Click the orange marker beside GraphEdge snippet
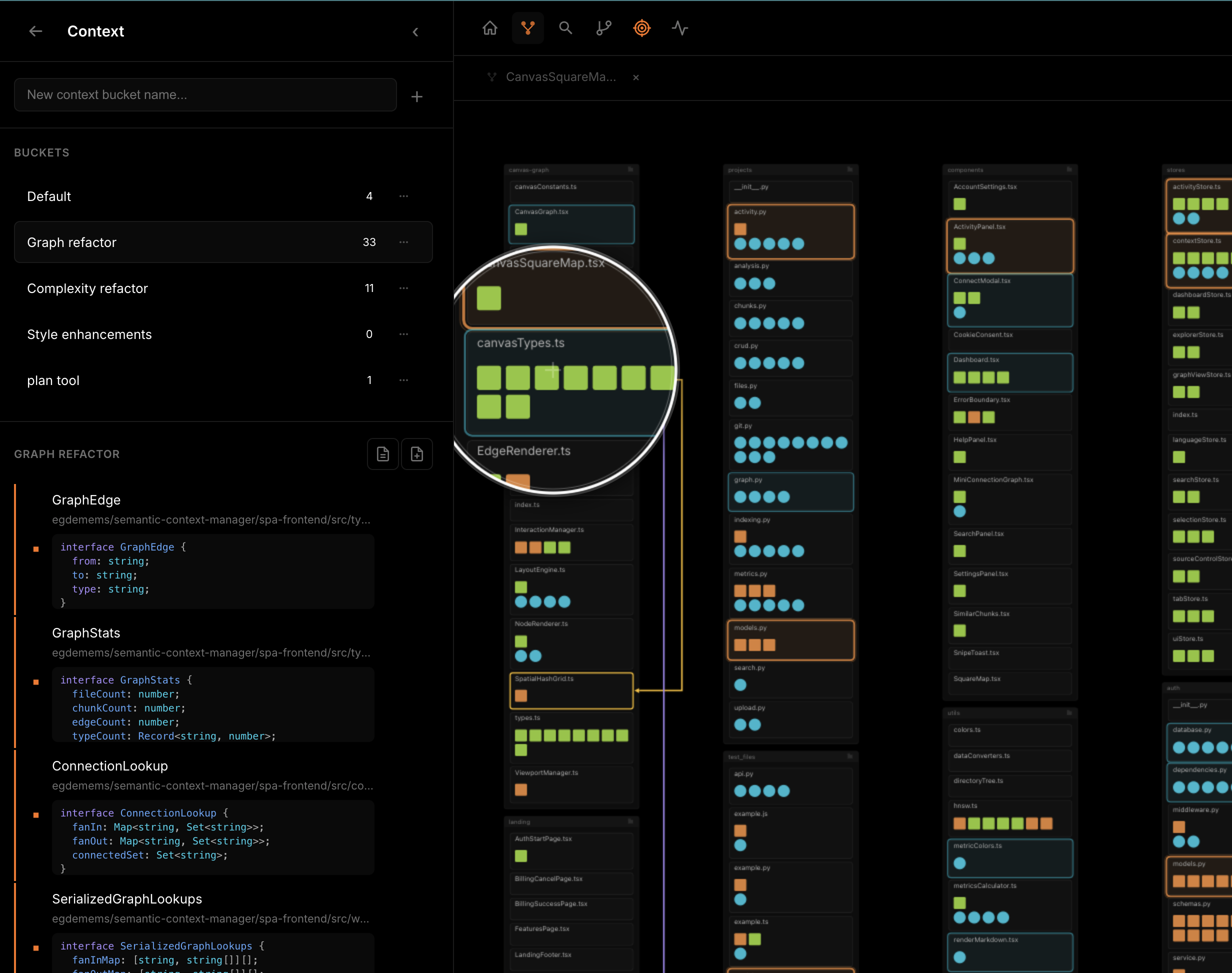Viewport: 1232px width, 973px height. 36,549
